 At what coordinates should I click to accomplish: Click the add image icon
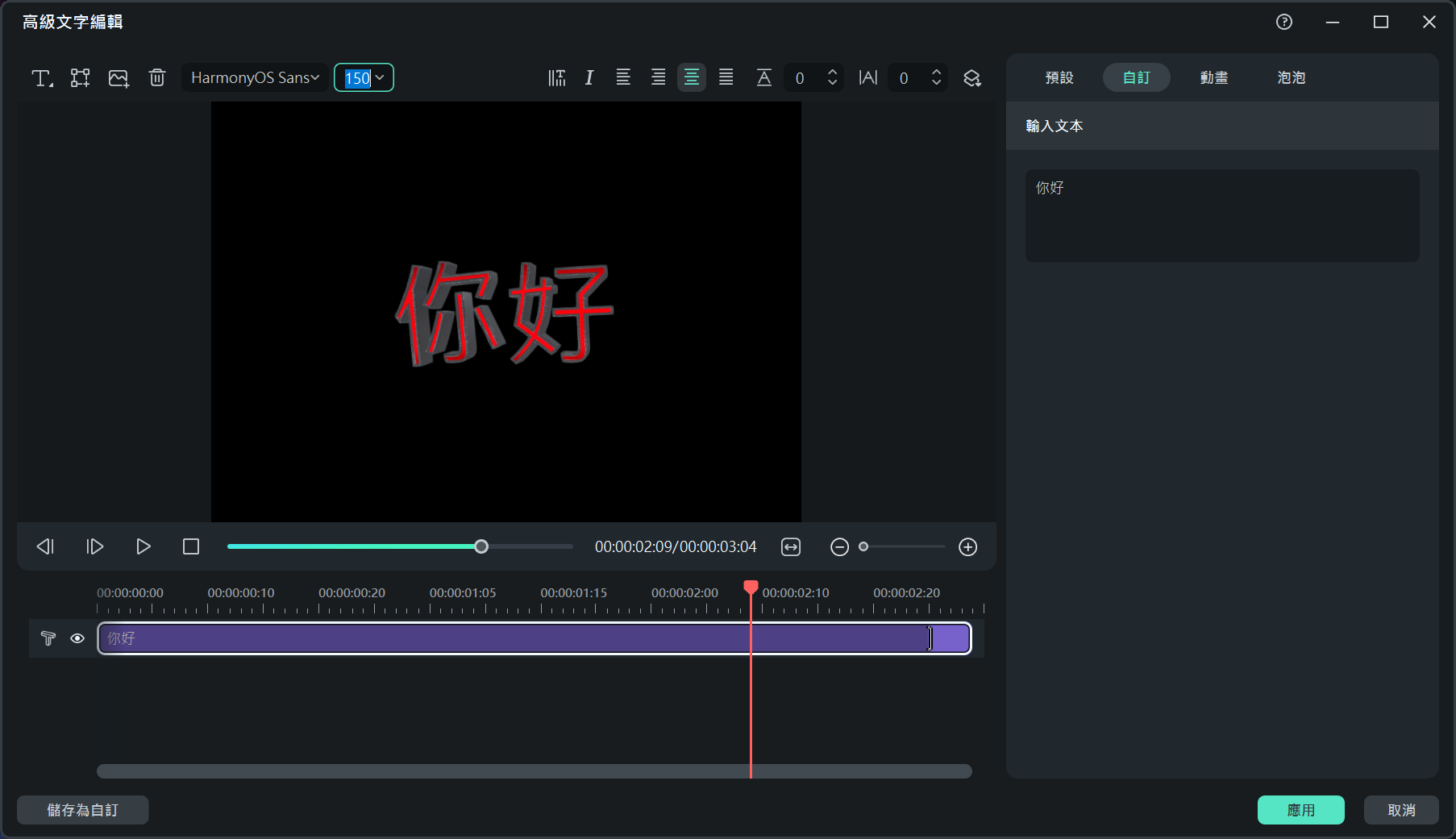tap(119, 78)
